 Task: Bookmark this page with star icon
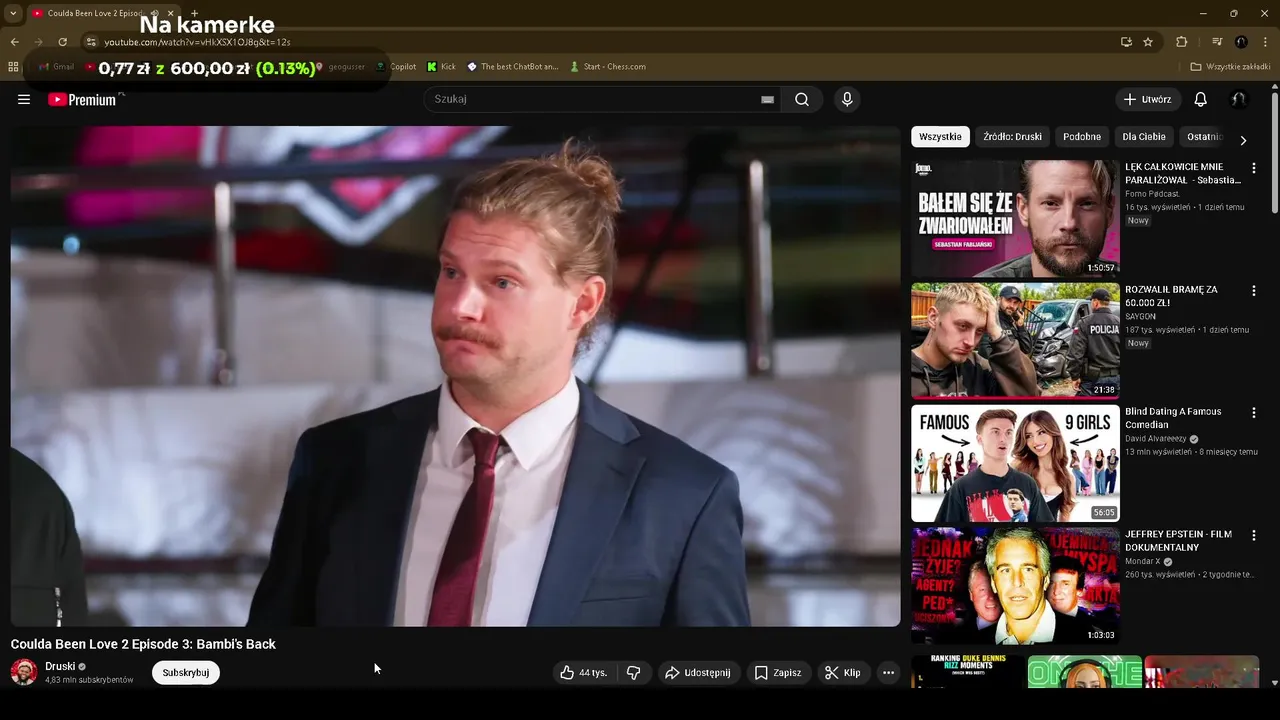coord(1148,42)
